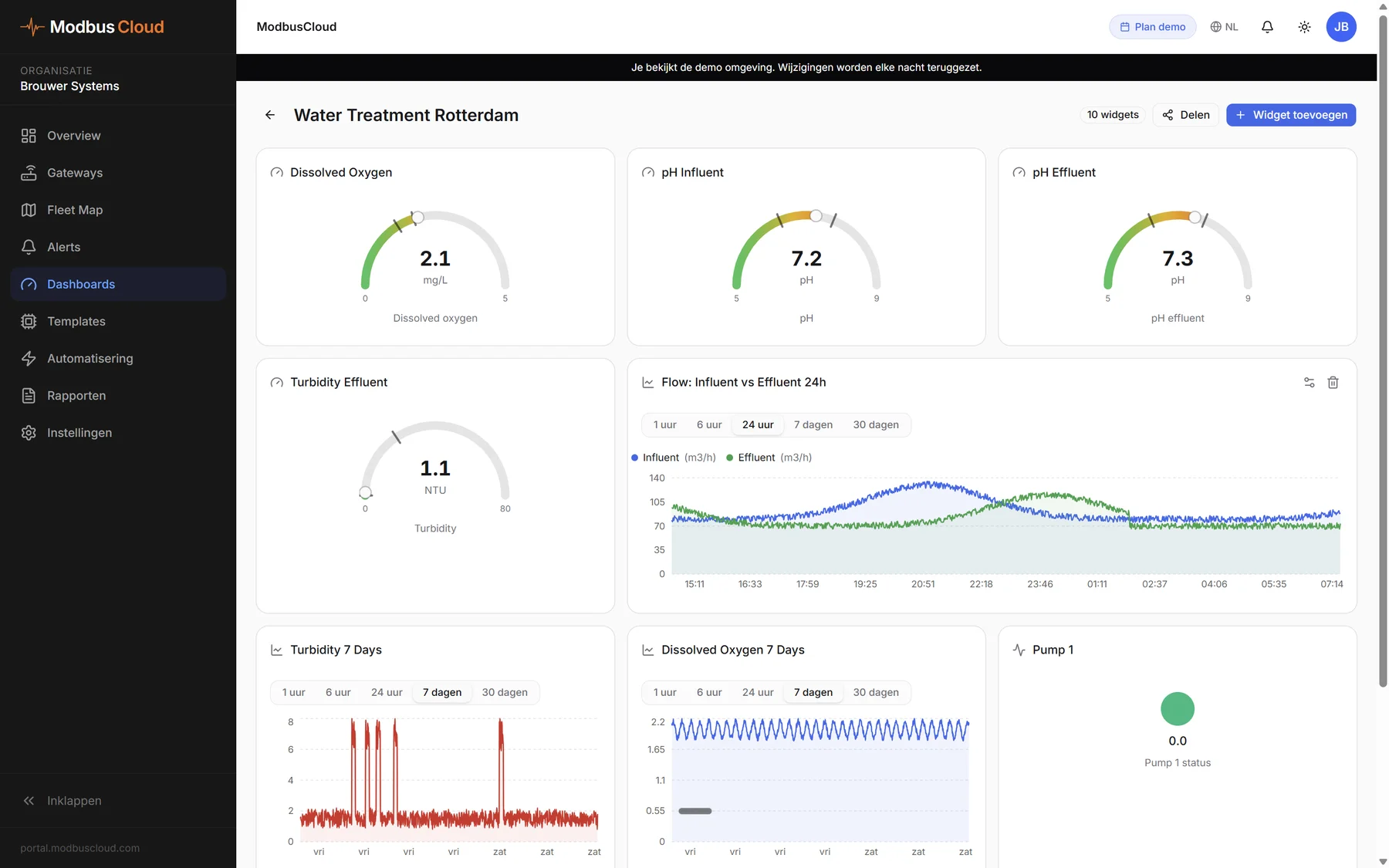Viewport: 1389px width, 868px height.
Task: Click the pH Influent gauge icon
Action: 647,173
